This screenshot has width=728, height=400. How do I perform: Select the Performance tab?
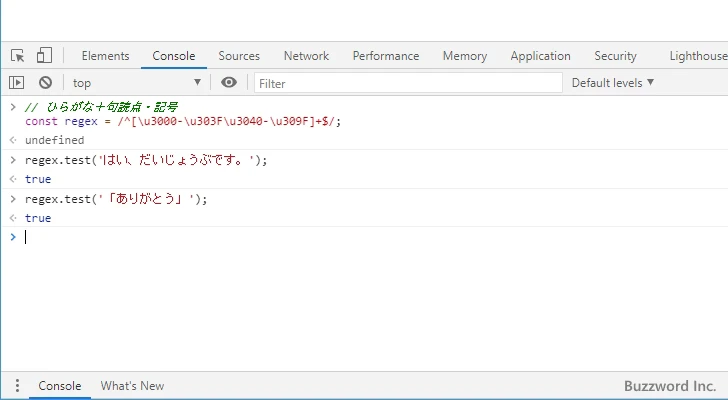[385, 56]
